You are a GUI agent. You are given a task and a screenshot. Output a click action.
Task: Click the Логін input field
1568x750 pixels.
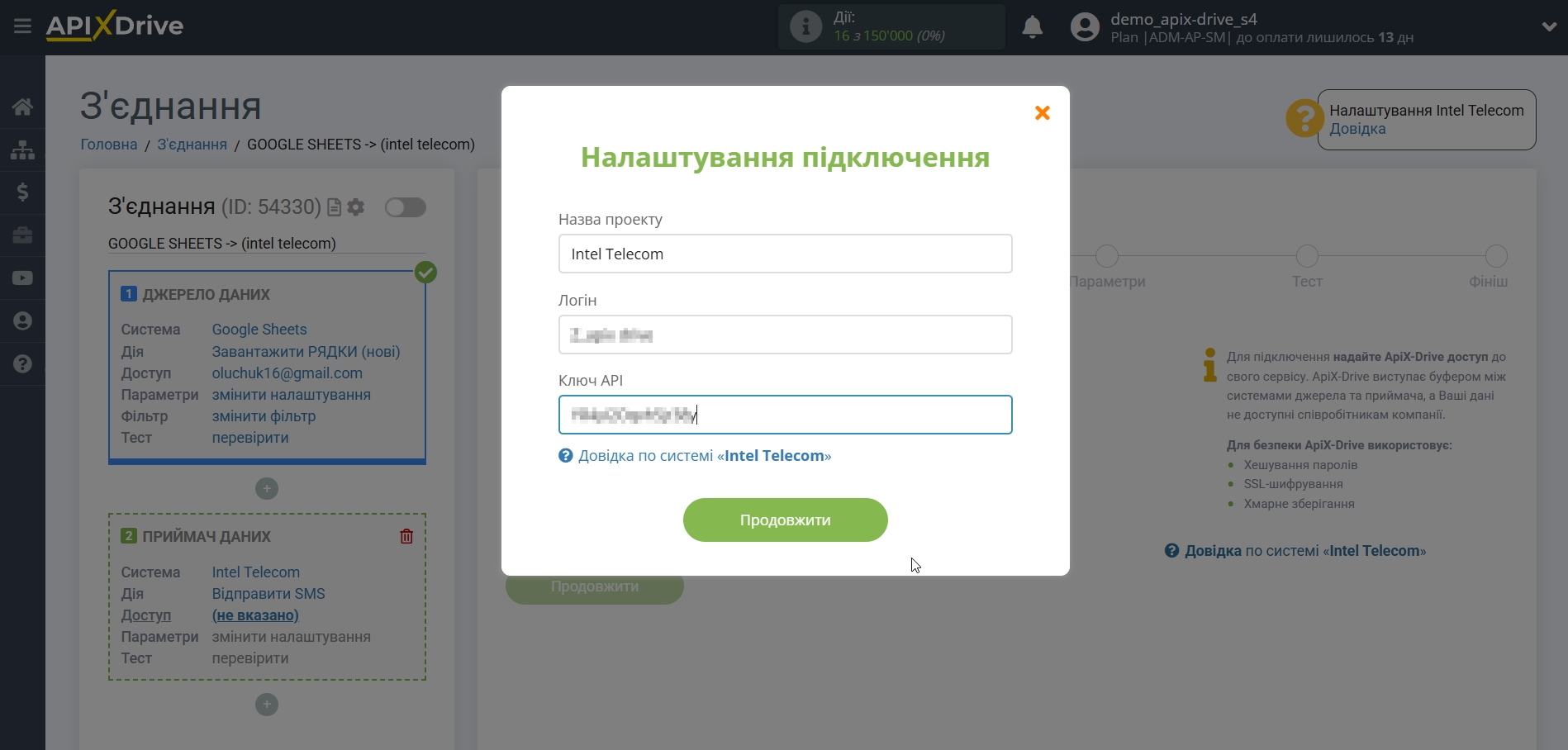[785, 335]
